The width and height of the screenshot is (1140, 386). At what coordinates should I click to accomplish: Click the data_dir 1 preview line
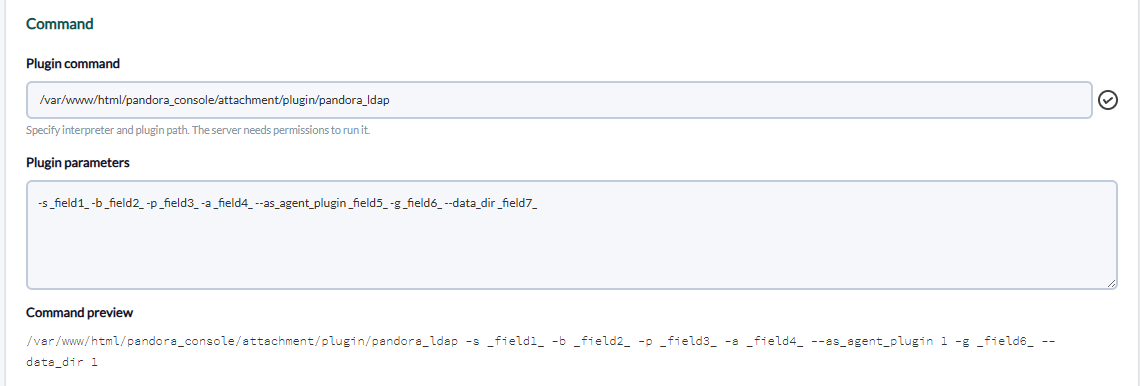point(62,361)
